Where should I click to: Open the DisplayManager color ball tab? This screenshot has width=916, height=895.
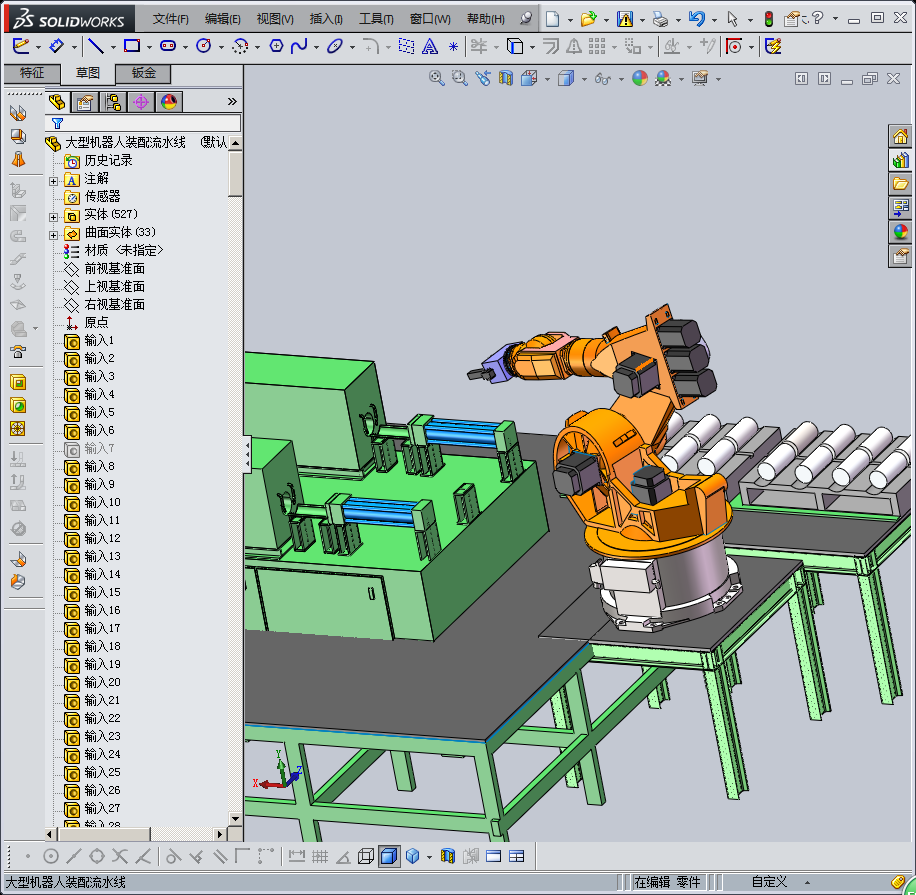point(168,101)
